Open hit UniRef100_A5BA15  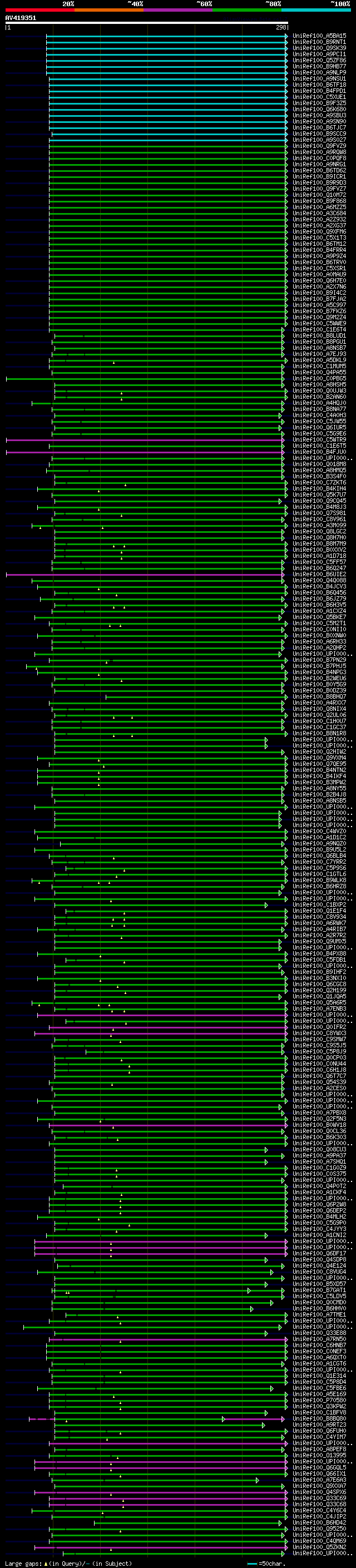pyautogui.click(x=319, y=36)
